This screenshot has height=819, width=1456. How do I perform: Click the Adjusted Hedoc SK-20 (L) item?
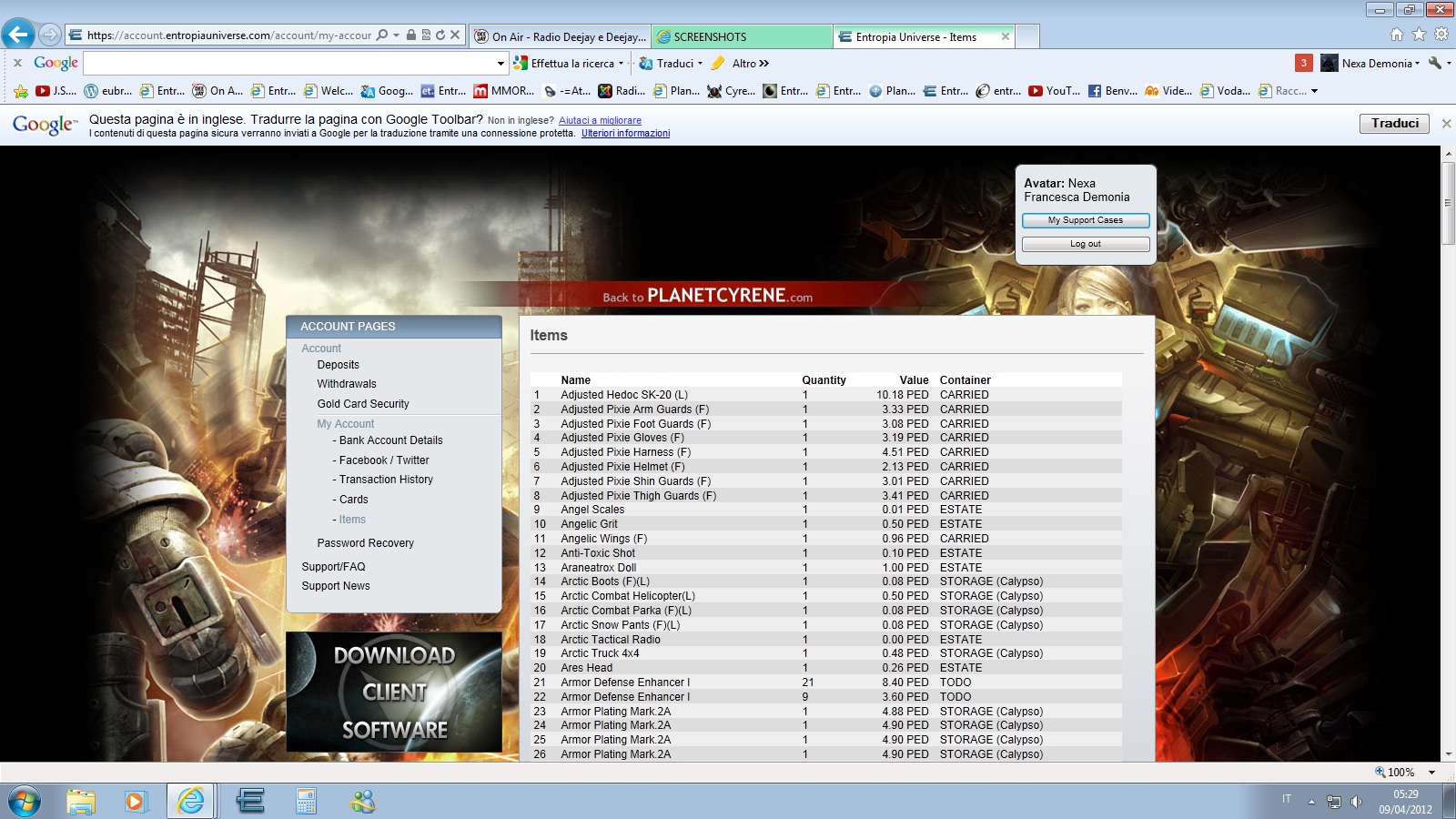624,395
